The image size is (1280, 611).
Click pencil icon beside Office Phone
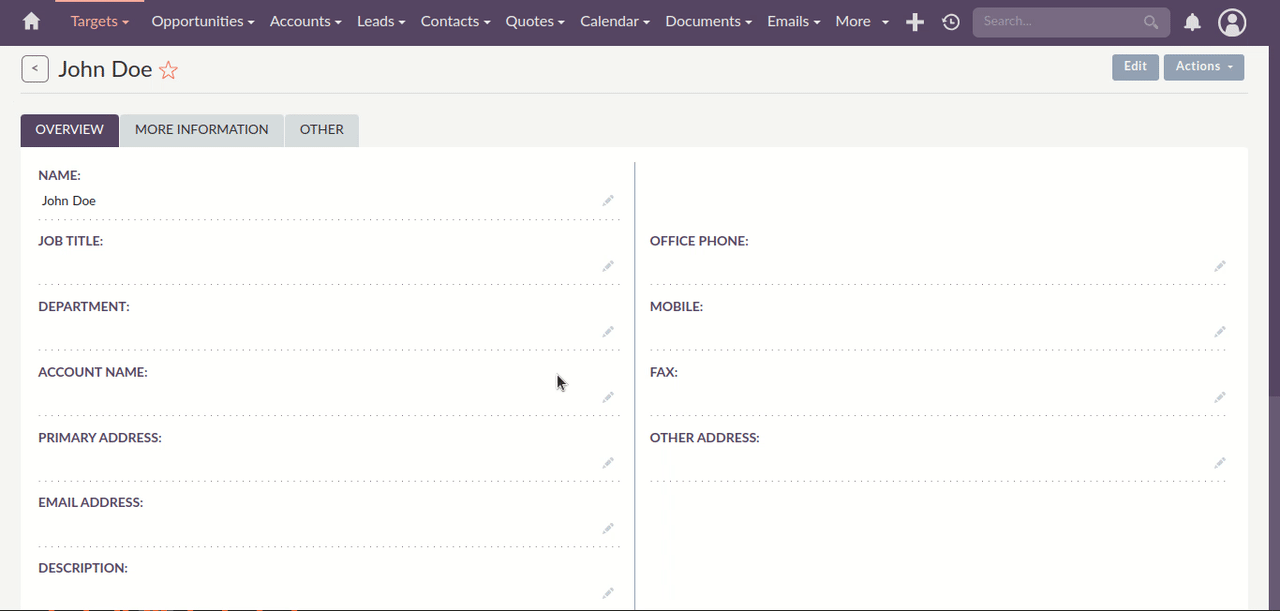tap(1220, 266)
